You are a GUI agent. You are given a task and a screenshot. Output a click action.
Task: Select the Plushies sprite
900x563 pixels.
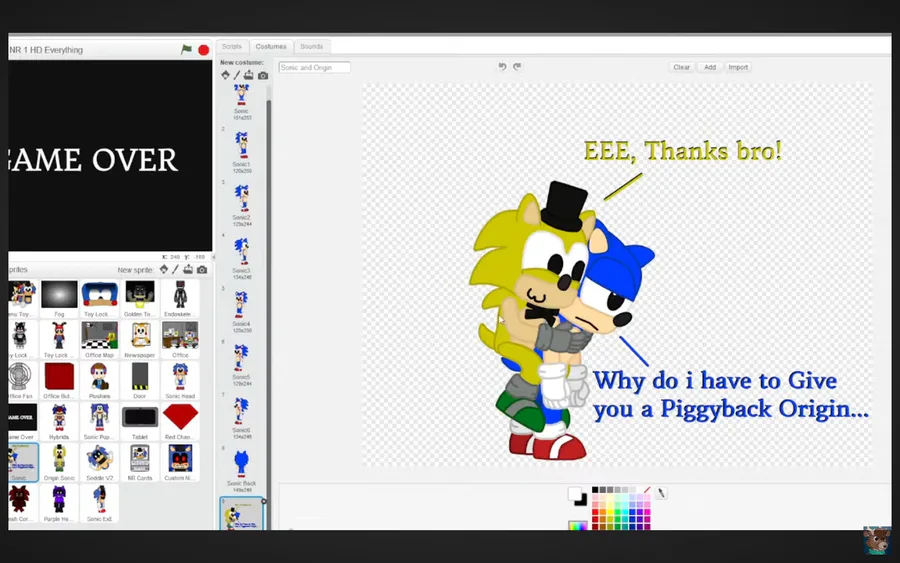(99, 380)
